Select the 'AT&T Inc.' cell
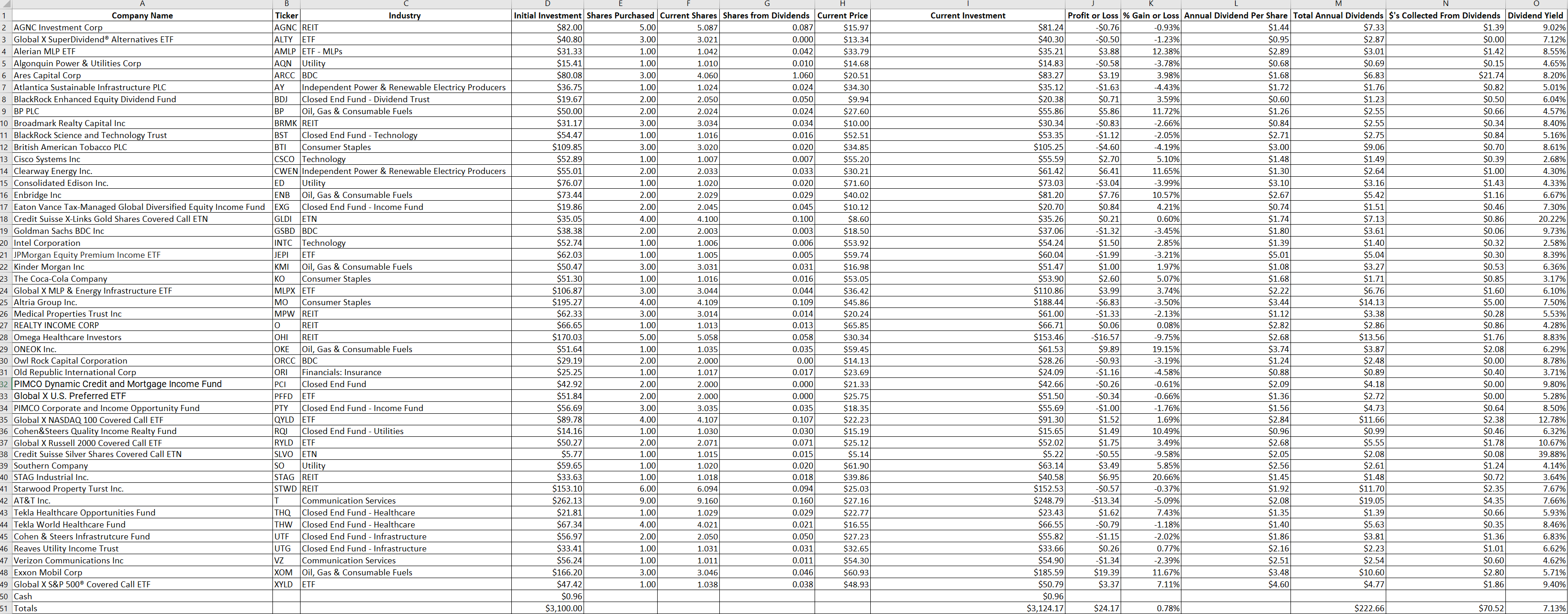This screenshot has height=614, width=1568. click(x=142, y=501)
